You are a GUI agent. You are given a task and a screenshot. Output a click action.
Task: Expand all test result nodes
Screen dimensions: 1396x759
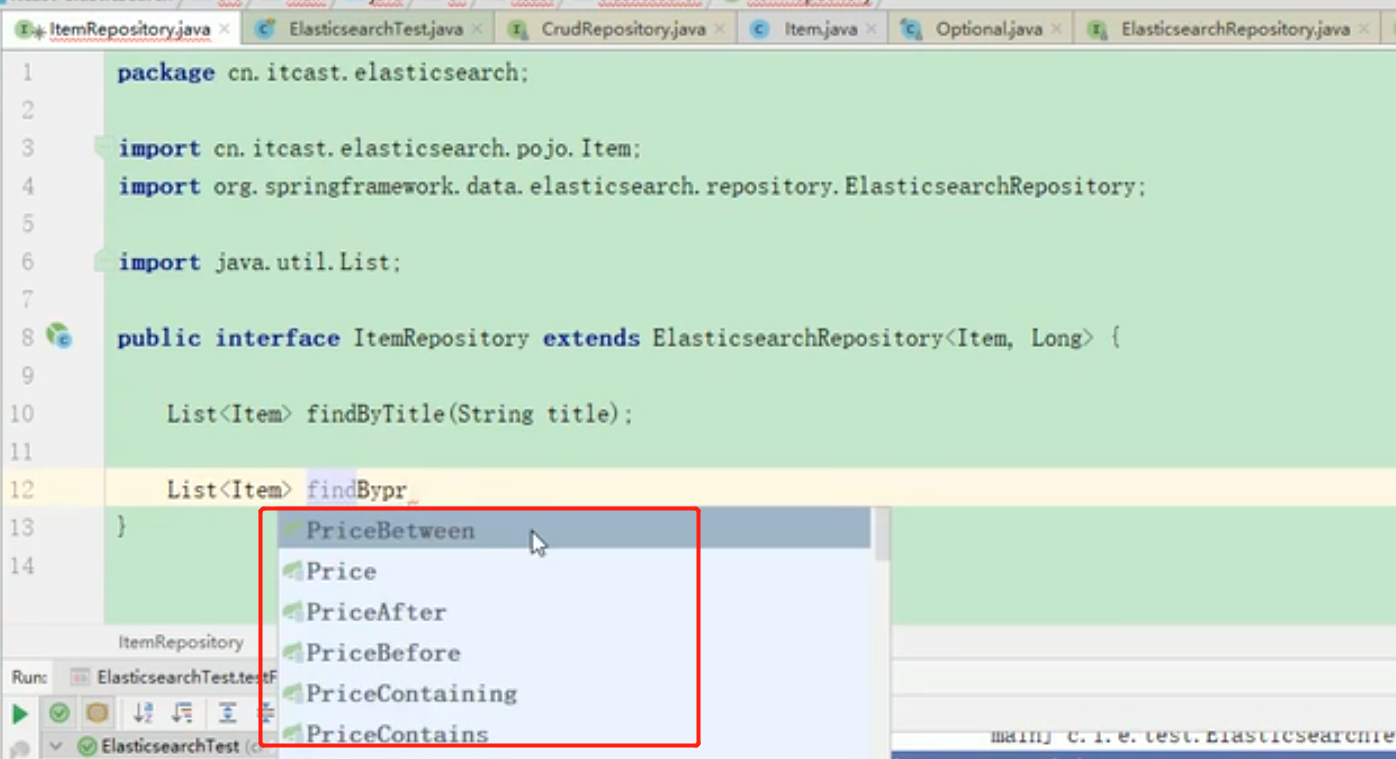click(228, 713)
